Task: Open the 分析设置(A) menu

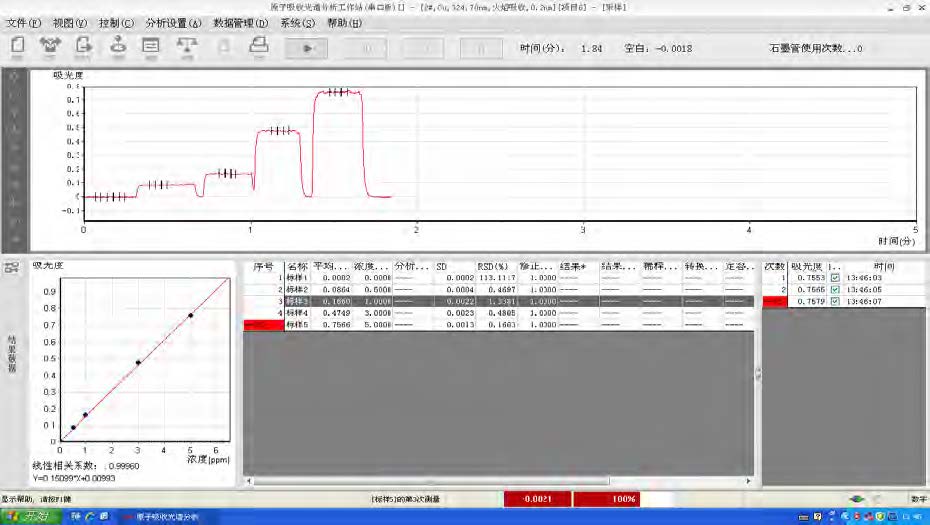Action: (x=172, y=22)
